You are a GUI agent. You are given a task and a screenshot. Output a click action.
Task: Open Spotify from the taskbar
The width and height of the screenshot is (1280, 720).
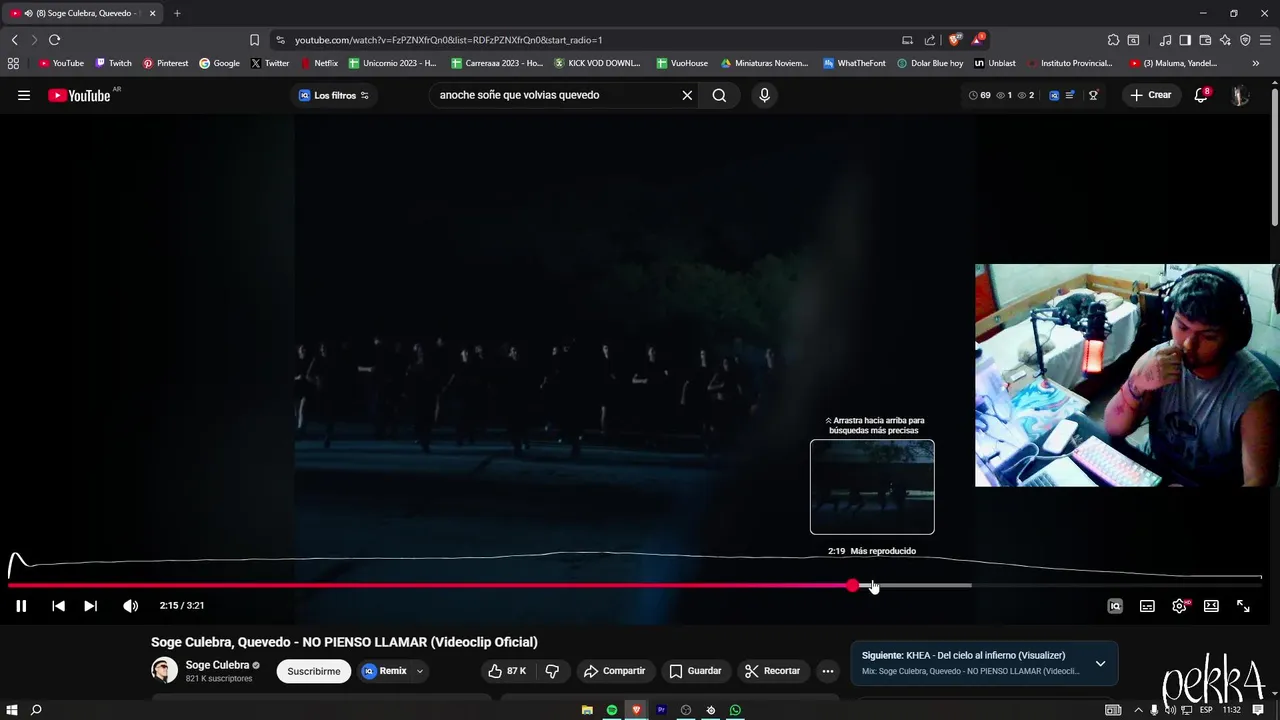[x=612, y=710]
